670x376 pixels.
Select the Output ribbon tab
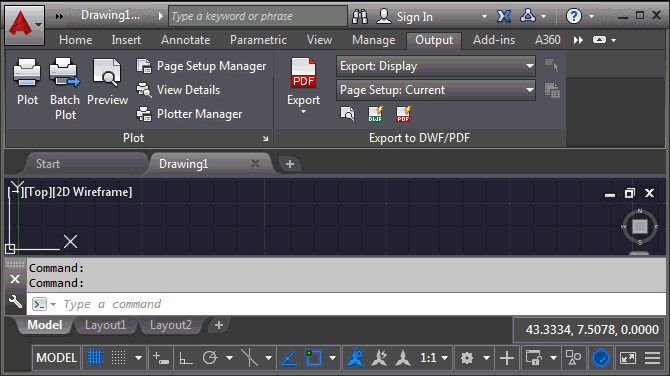pyautogui.click(x=434, y=40)
